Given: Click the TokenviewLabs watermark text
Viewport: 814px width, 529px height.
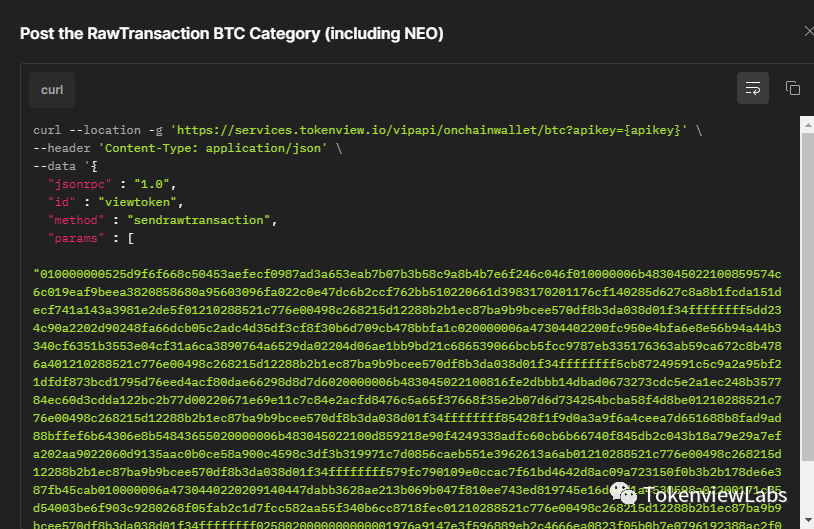Looking at the screenshot, I should [716, 495].
